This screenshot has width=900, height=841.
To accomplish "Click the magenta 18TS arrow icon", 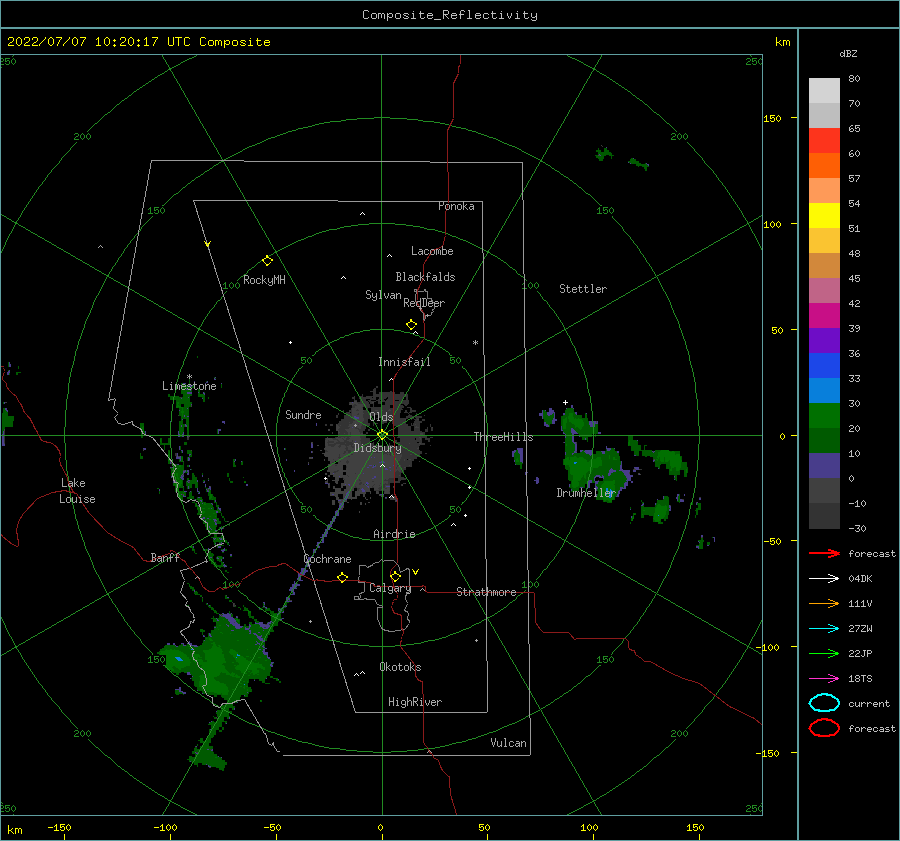I will (x=824, y=679).
